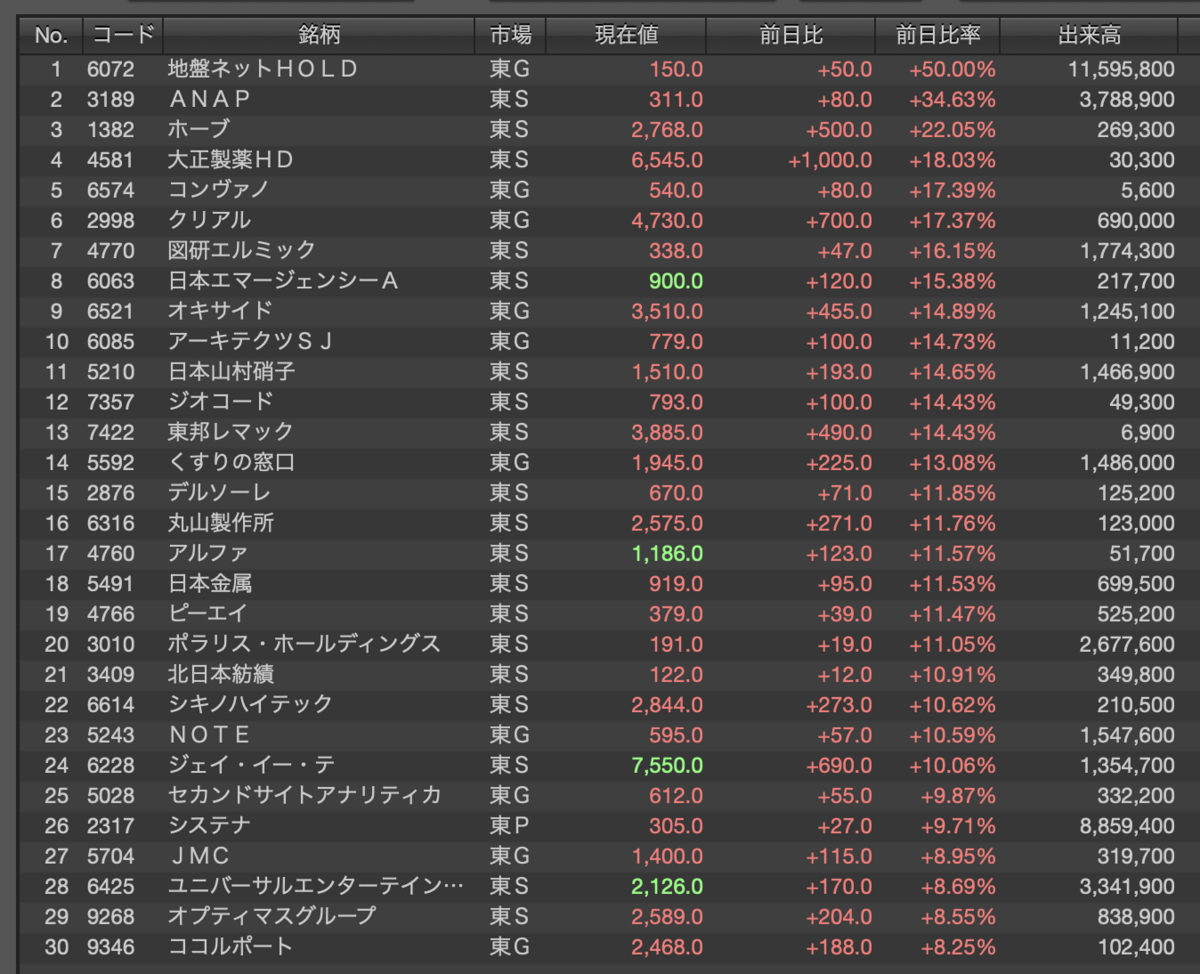Select the 地盤ネットＨＯＬＤ stock name
Viewport: 1200px width, 974px height.
pyautogui.click(x=264, y=69)
